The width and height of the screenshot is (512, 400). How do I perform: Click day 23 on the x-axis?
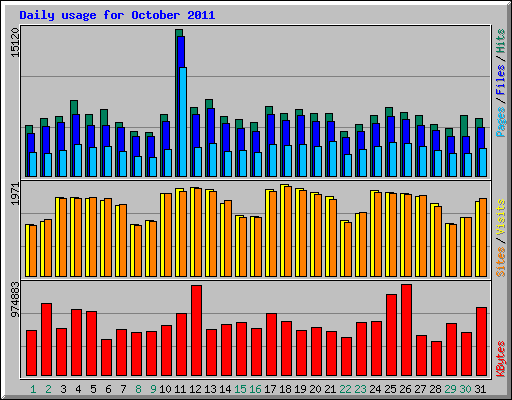click(x=360, y=389)
